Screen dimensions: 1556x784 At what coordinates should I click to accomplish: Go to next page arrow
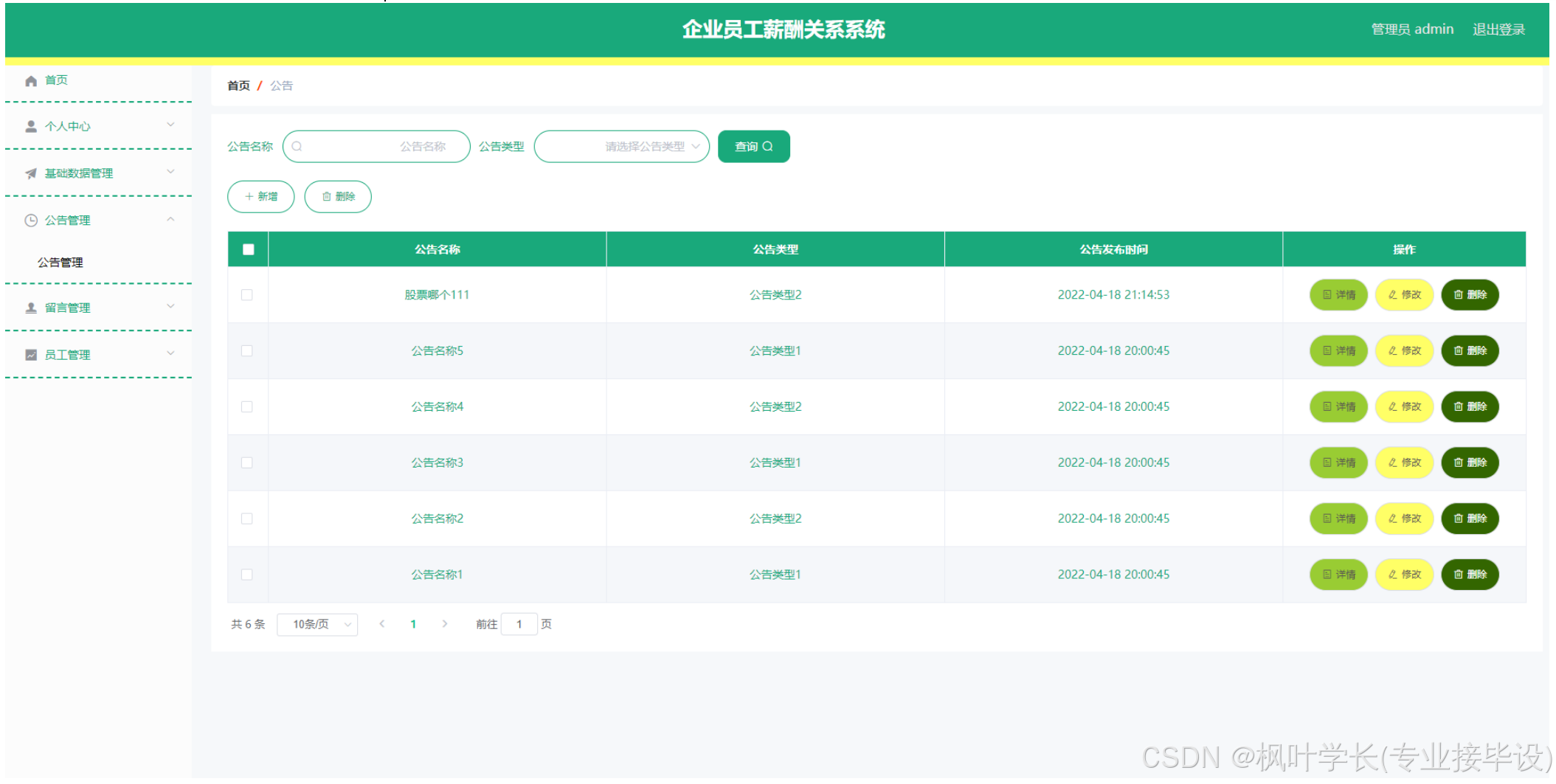pyautogui.click(x=445, y=624)
